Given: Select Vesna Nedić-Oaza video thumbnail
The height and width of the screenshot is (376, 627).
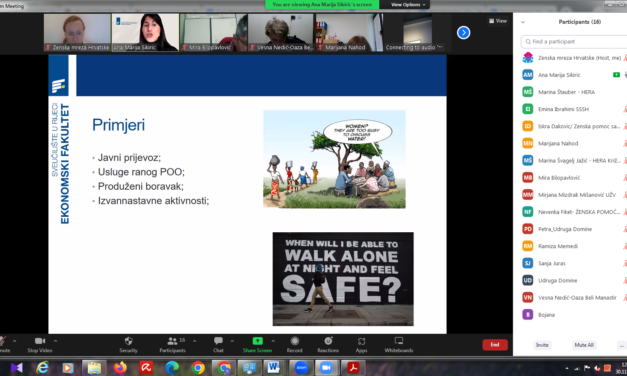Looking at the screenshot, I should pos(281,32).
